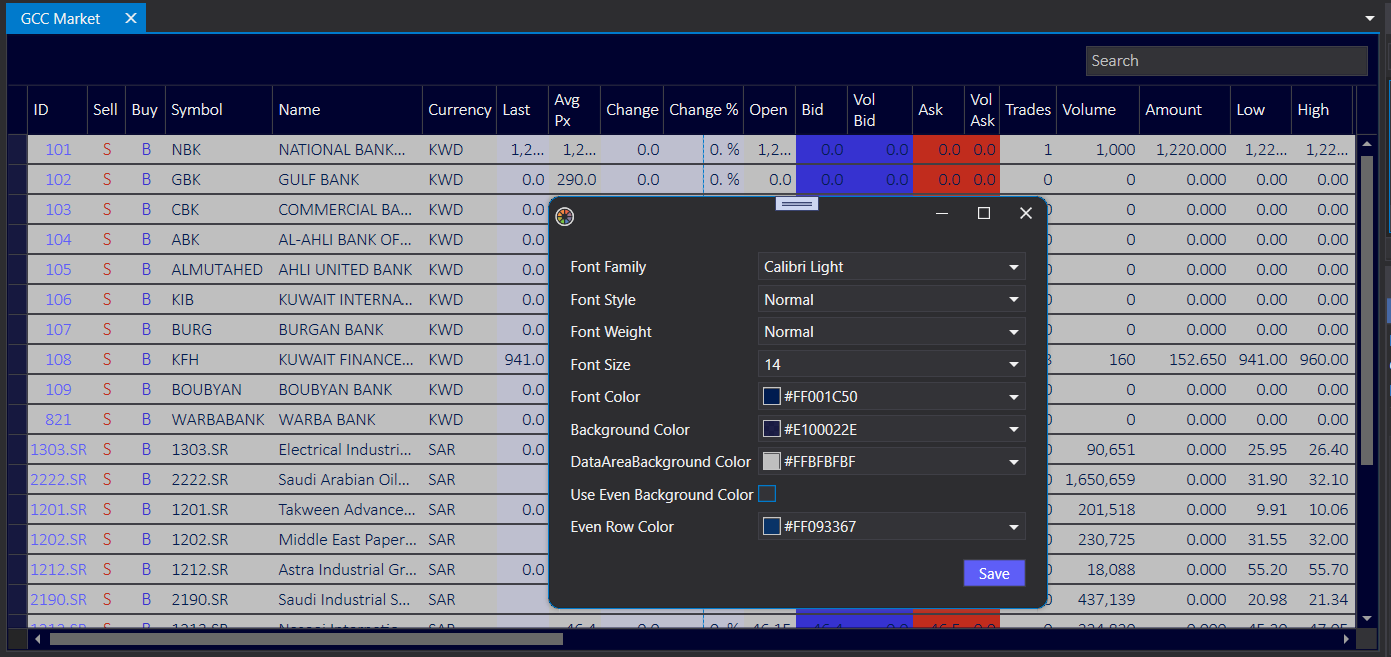
Task: Click the Low column header
Action: tap(1261, 110)
